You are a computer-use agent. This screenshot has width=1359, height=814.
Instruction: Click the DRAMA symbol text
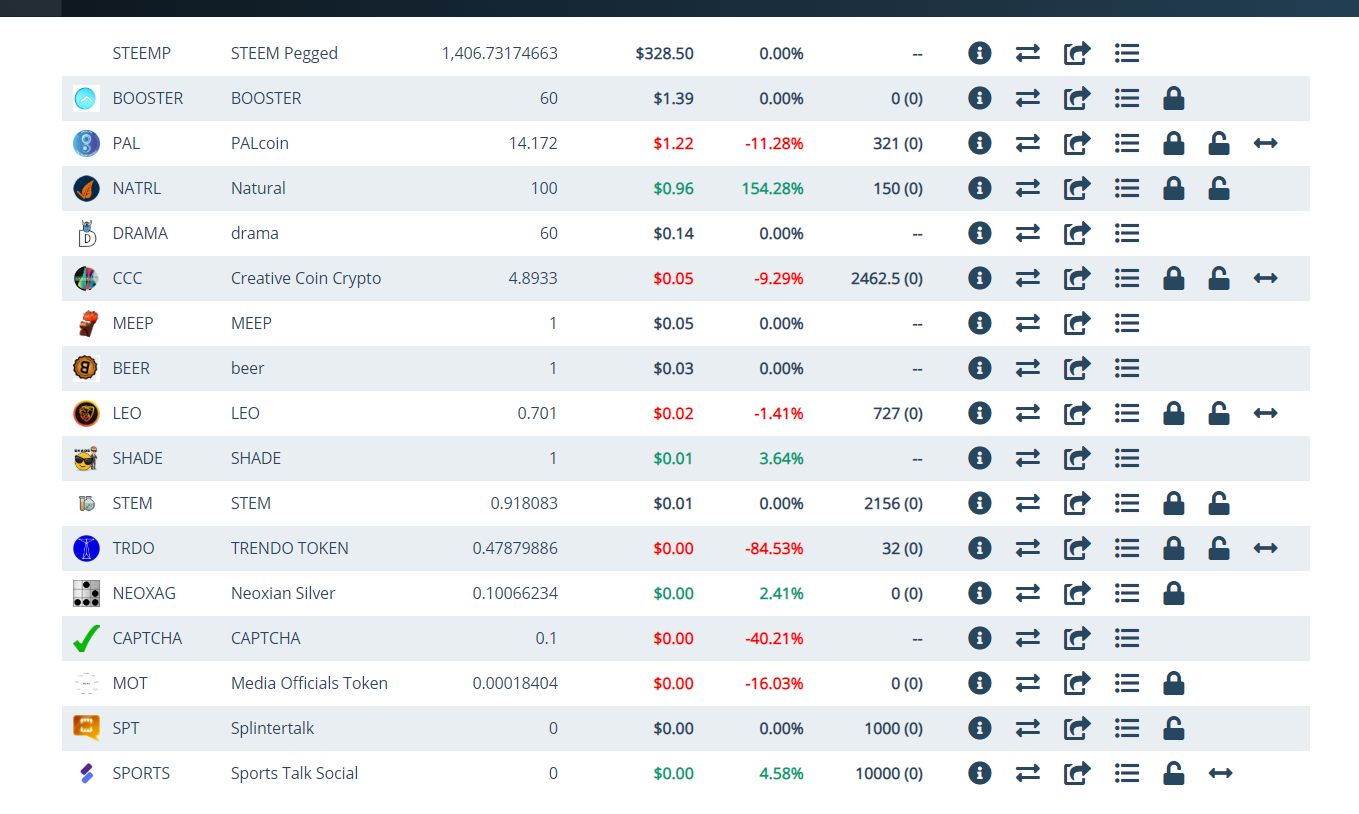tap(140, 233)
